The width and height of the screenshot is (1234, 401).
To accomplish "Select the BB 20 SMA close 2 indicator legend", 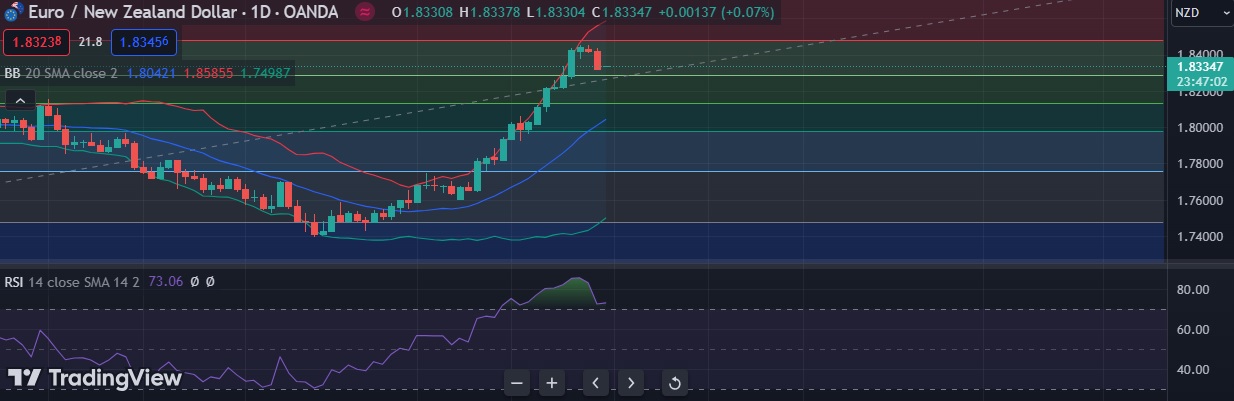I will coord(61,73).
